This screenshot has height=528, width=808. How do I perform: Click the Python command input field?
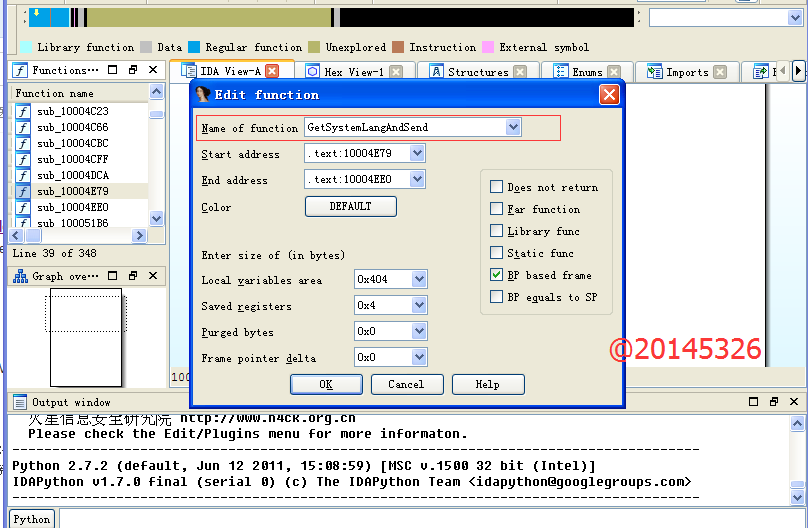pyautogui.click(x=430, y=519)
